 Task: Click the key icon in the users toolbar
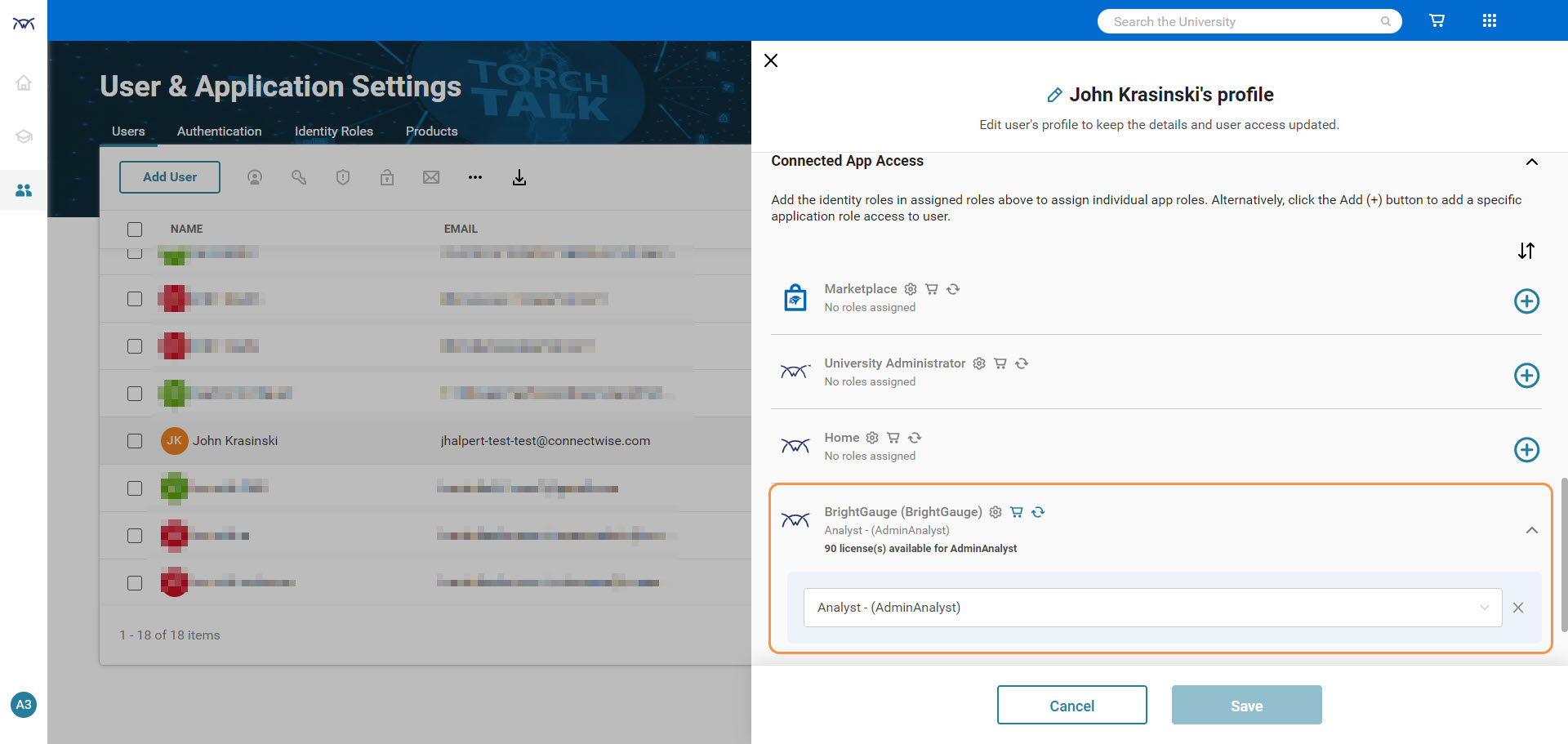[299, 178]
